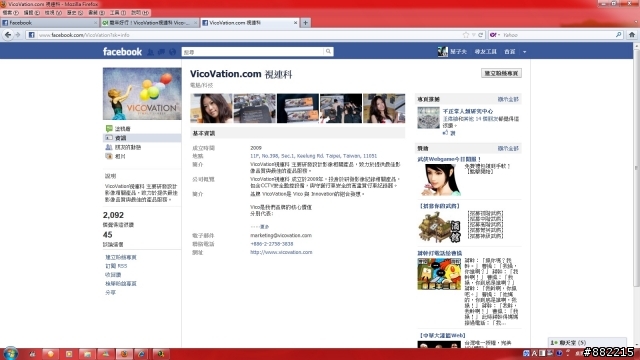The height and width of the screenshot is (360, 640).
Task: Click the Home link in Facebook header
Action: 509,52
